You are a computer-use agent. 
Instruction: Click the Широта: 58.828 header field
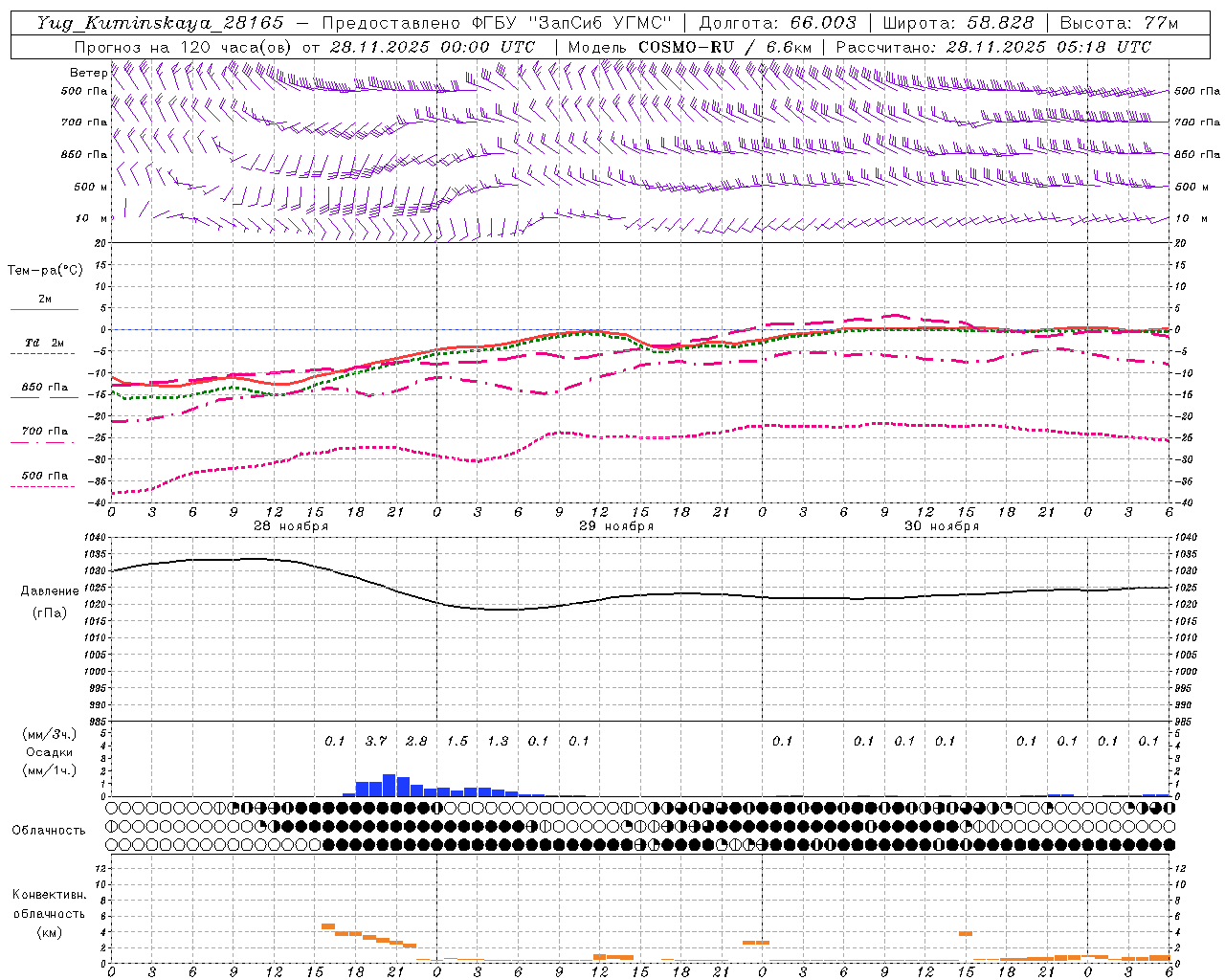point(958,23)
